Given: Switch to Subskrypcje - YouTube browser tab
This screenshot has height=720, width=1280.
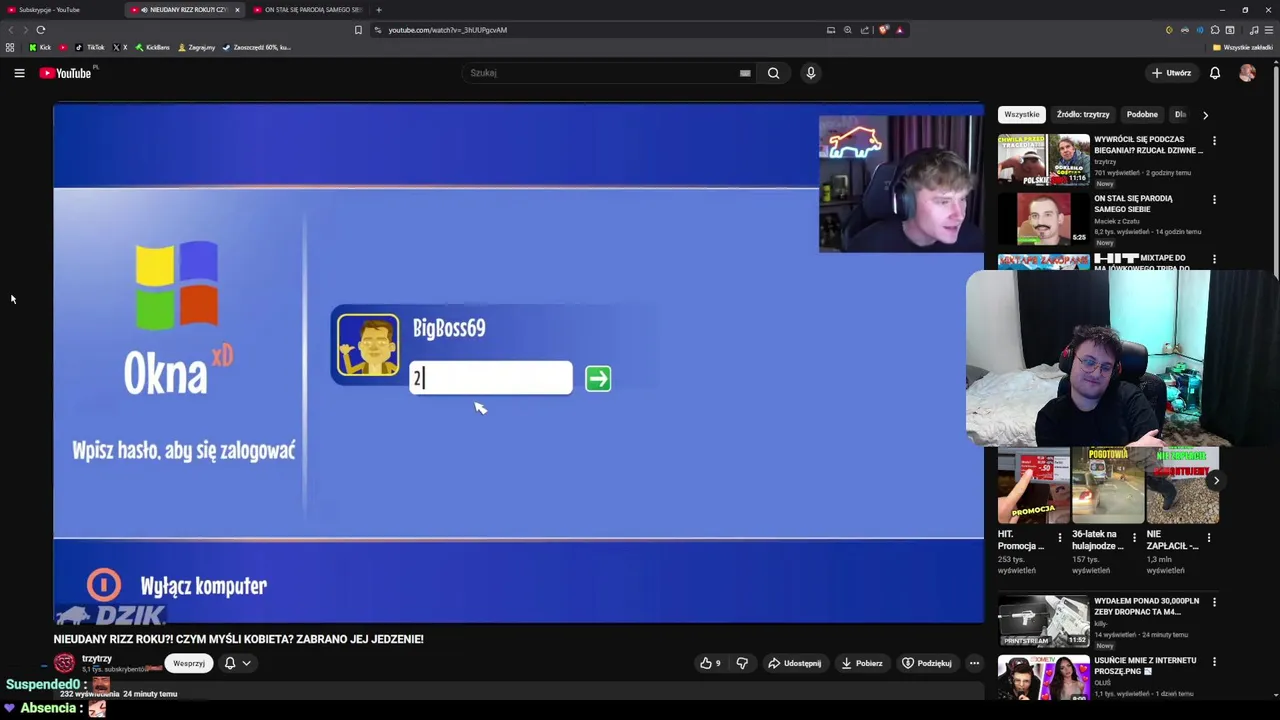Looking at the screenshot, I should 60,10.
